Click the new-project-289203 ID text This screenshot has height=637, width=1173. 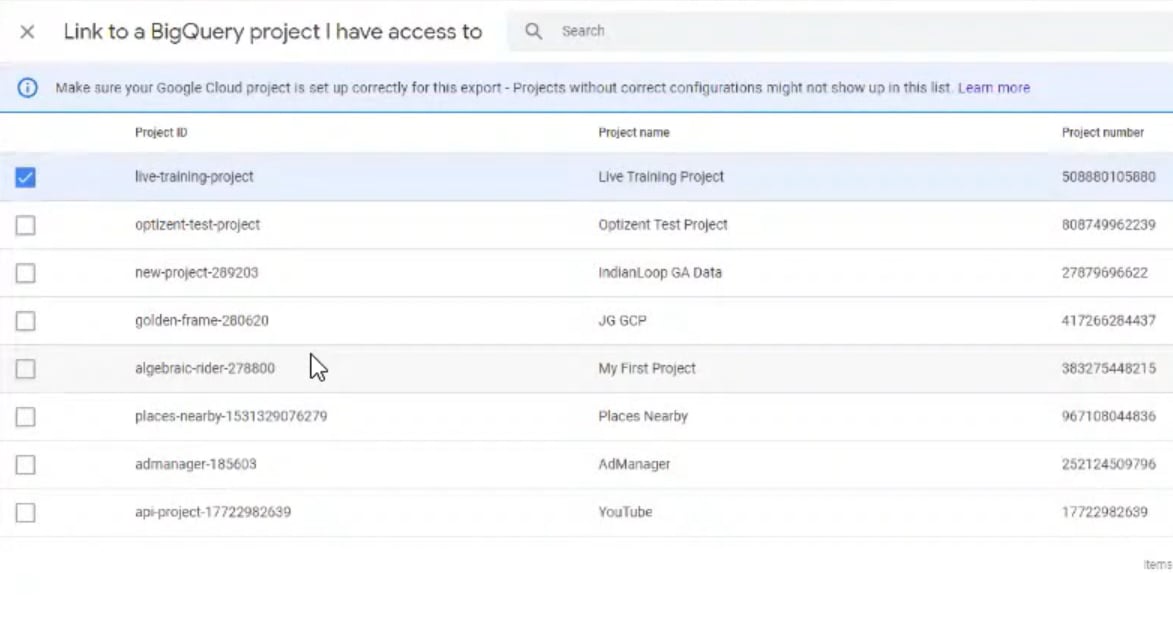197,272
